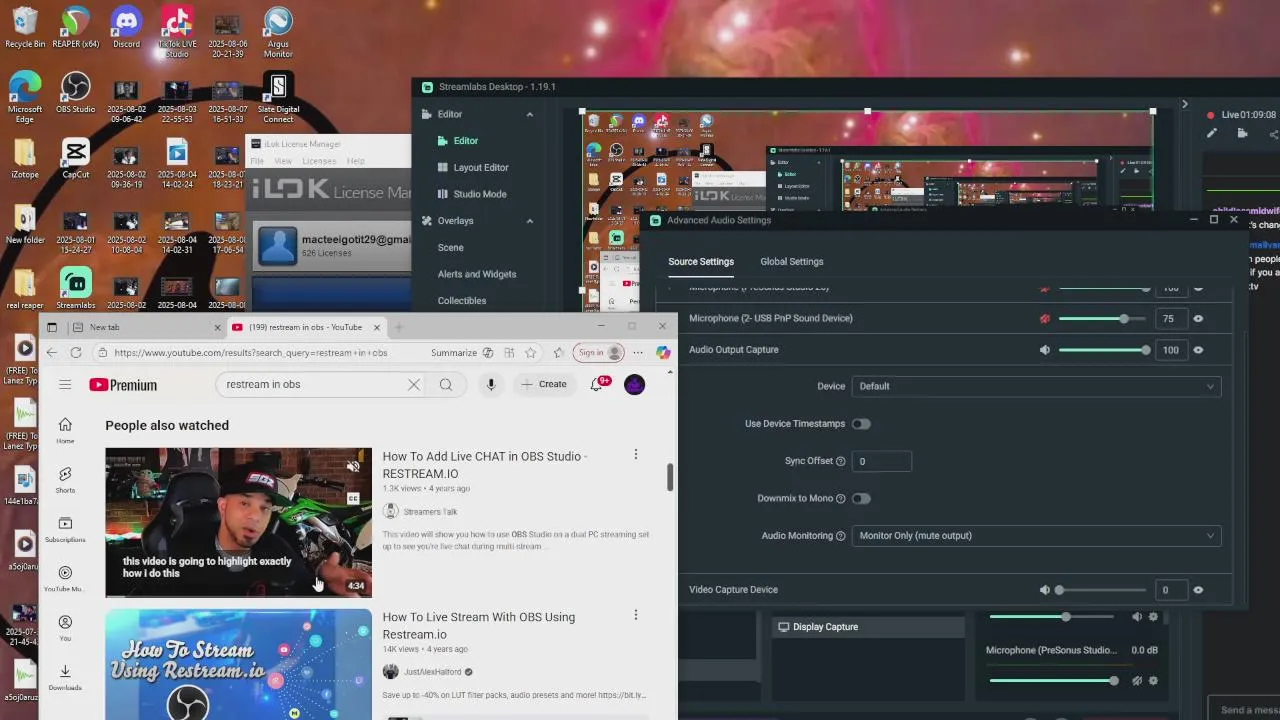Unmute Microphone (2- USB PnP Sound Device)
This screenshot has width=1280, height=720.
(1045, 318)
